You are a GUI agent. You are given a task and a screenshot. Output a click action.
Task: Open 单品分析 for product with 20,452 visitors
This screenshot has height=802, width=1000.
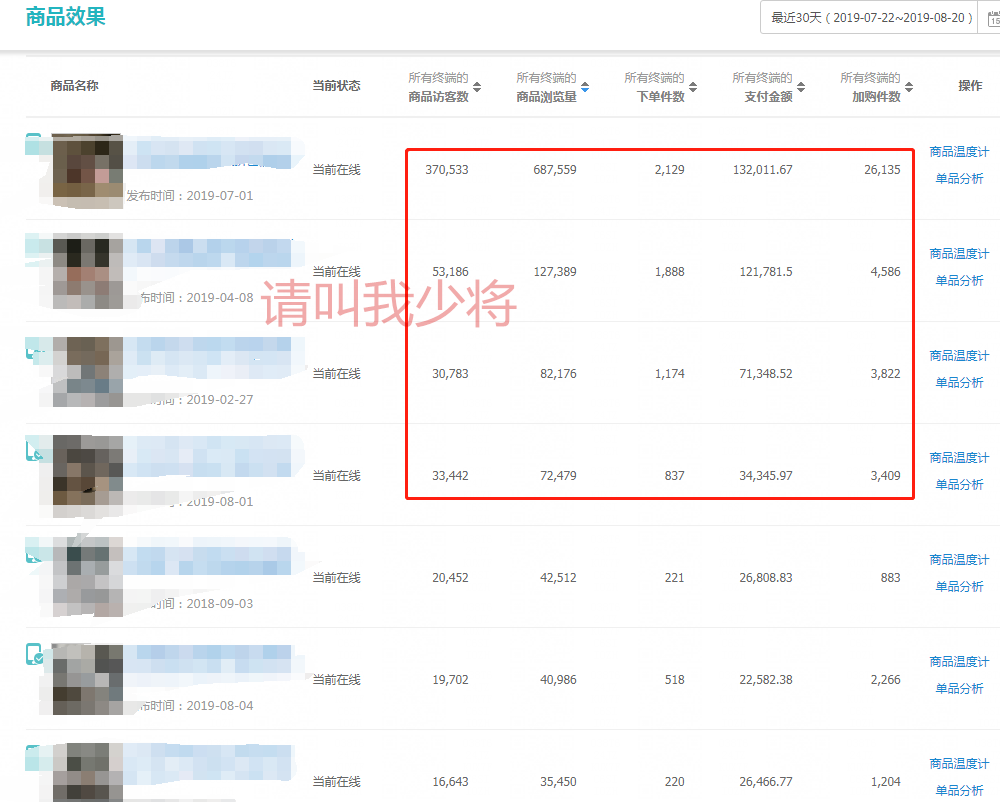point(959,587)
